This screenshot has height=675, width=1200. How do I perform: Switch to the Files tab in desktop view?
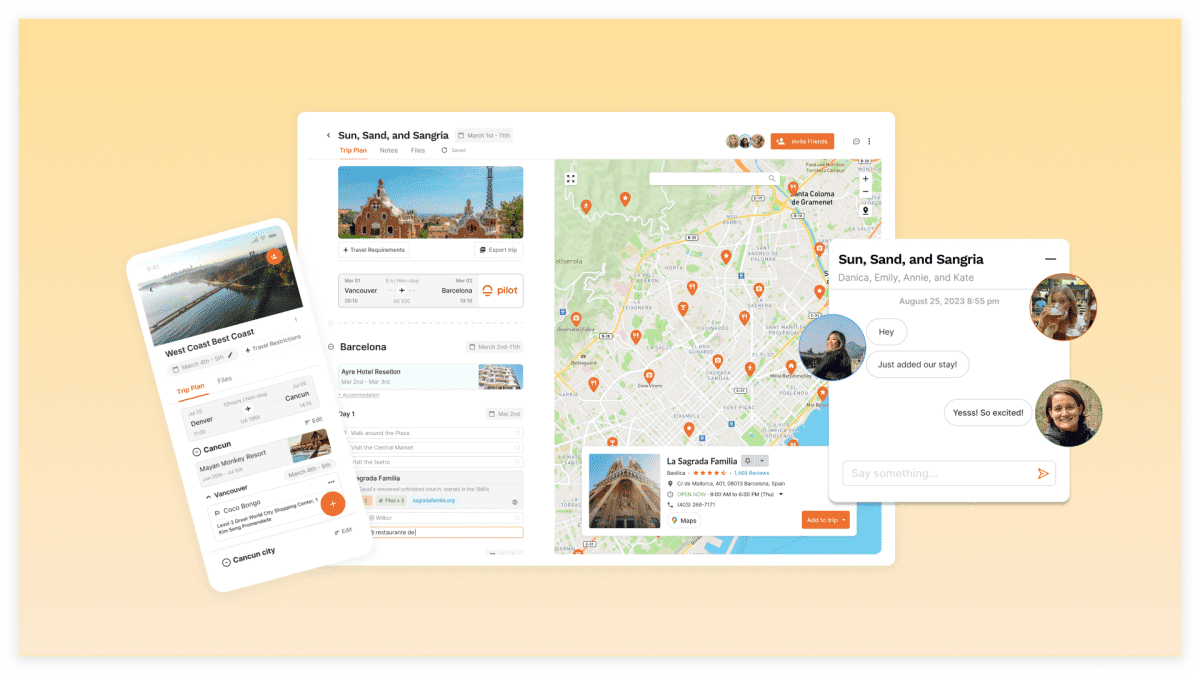point(417,151)
